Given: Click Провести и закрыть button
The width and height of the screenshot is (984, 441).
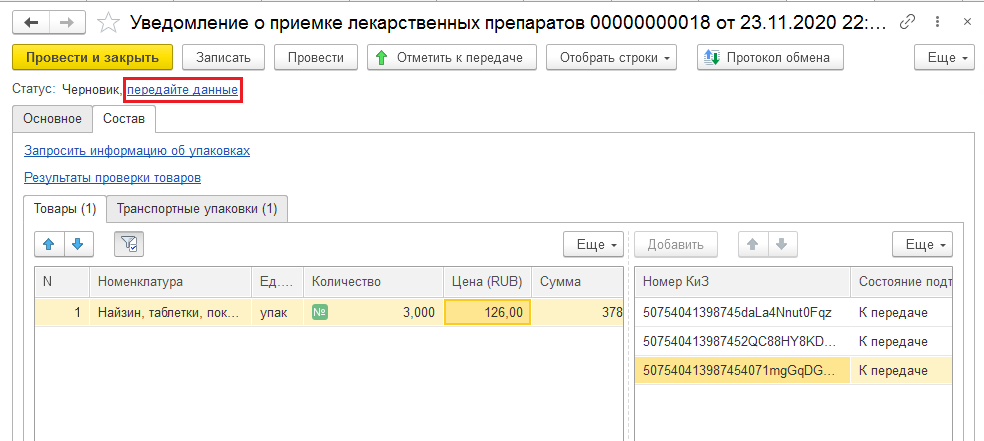Looking at the screenshot, I should point(92,57).
